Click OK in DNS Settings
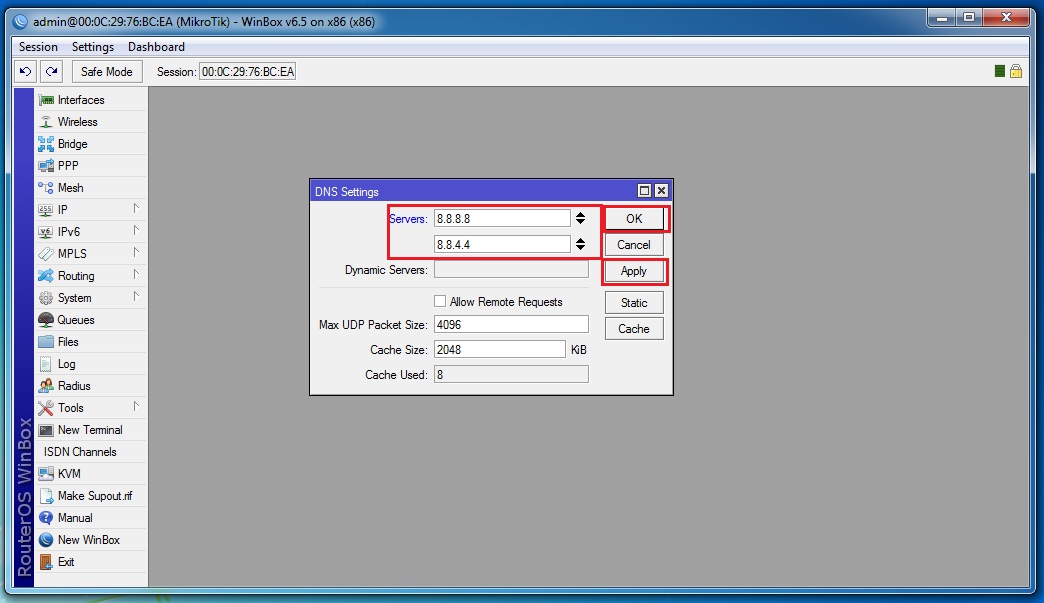The height and width of the screenshot is (603, 1044). tap(634, 218)
